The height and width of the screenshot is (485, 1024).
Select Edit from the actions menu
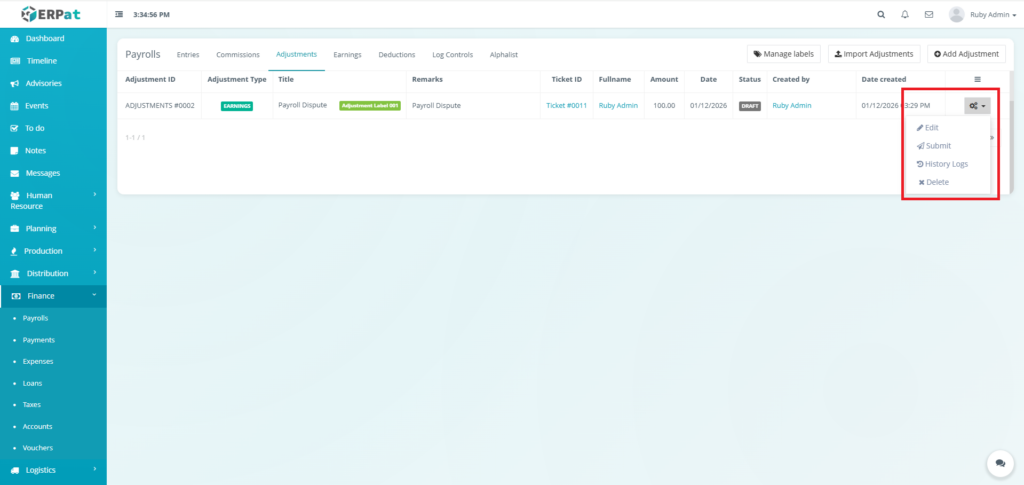(931, 128)
